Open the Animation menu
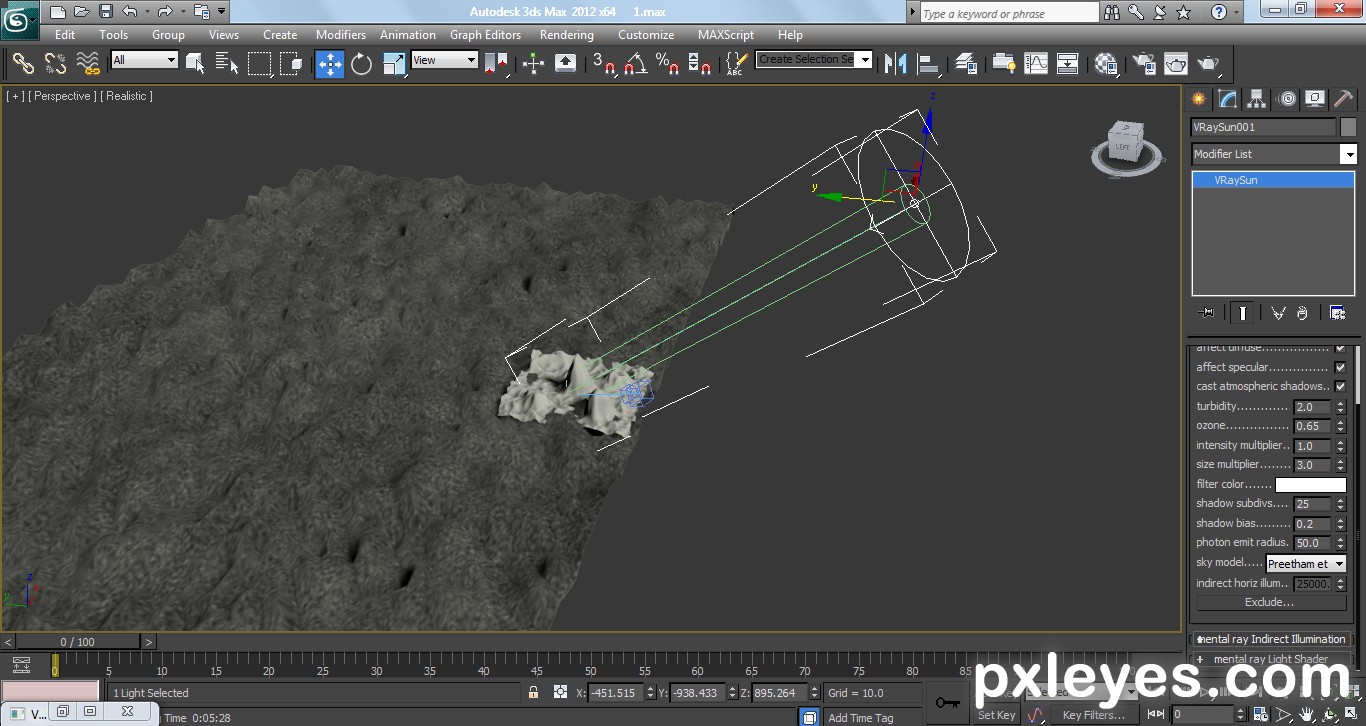1366x726 pixels. 407,34
